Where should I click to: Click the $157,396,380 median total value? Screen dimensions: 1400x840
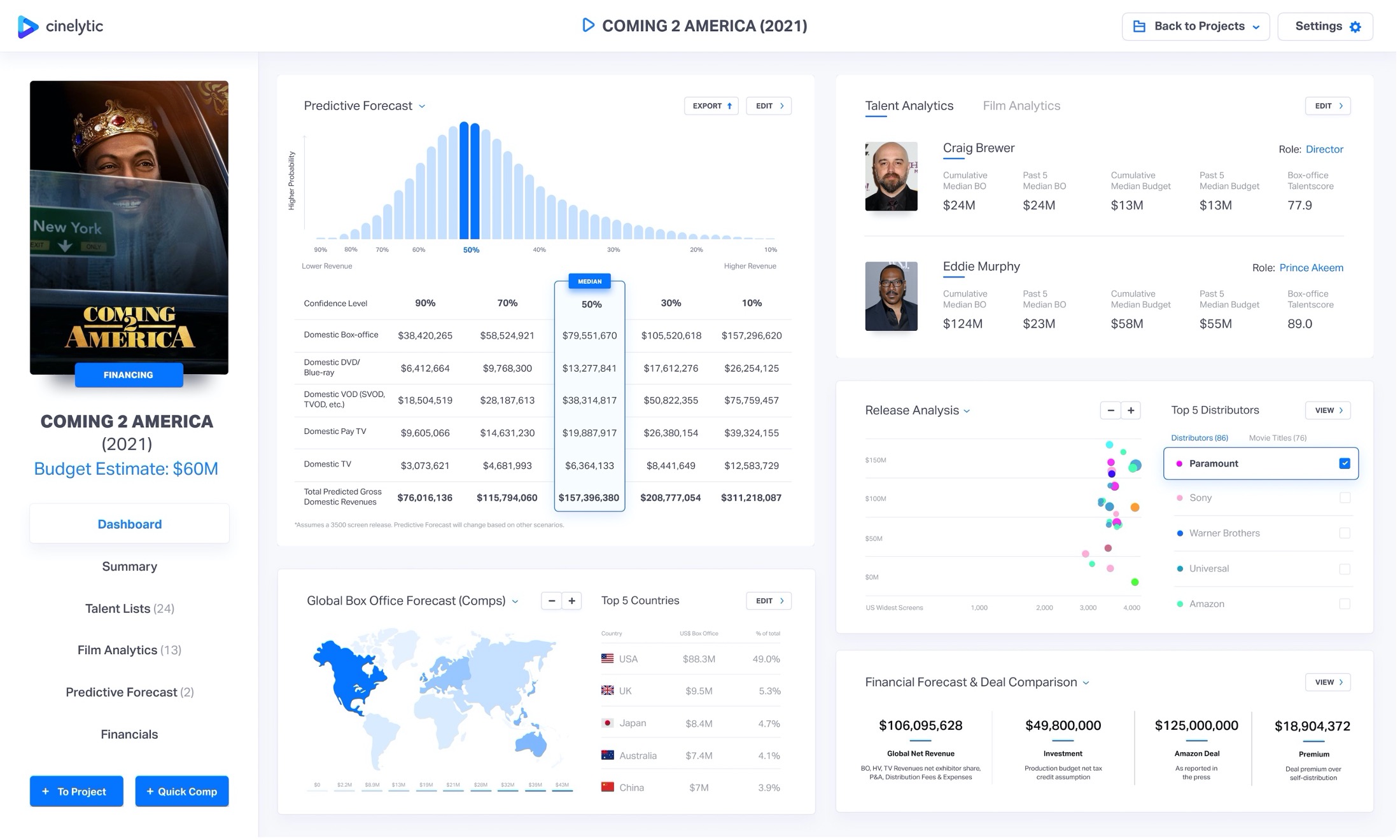(589, 498)
